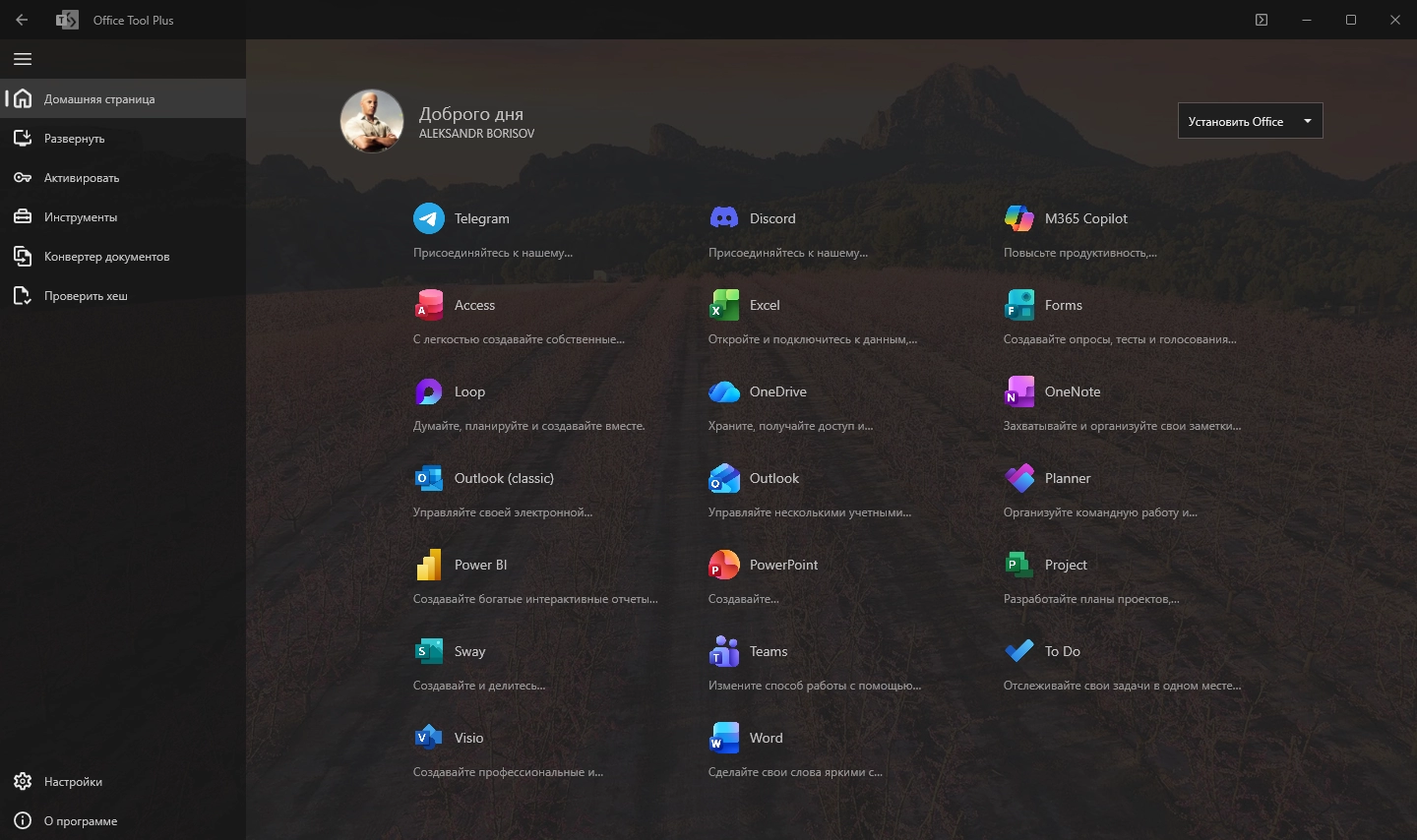Open the Домашняя страница page
Viewport: 1417px width, 840px height.
coord(123,98)
